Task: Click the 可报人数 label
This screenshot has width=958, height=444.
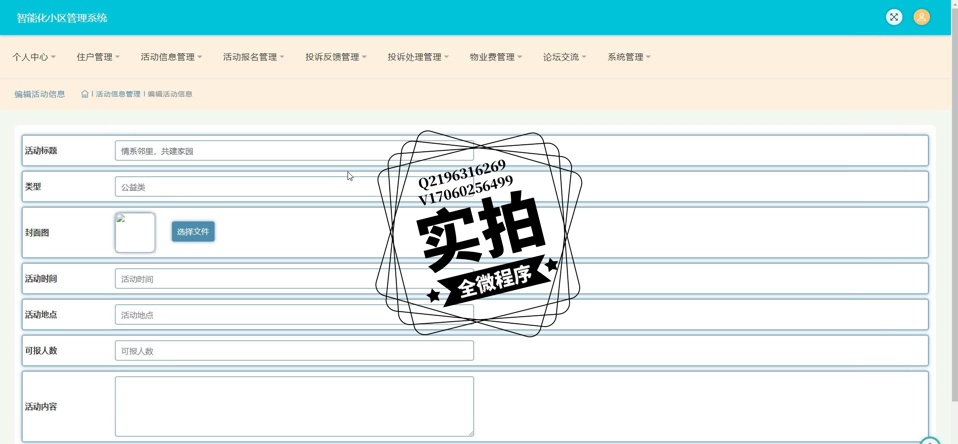Action: [x=41, y=351]
